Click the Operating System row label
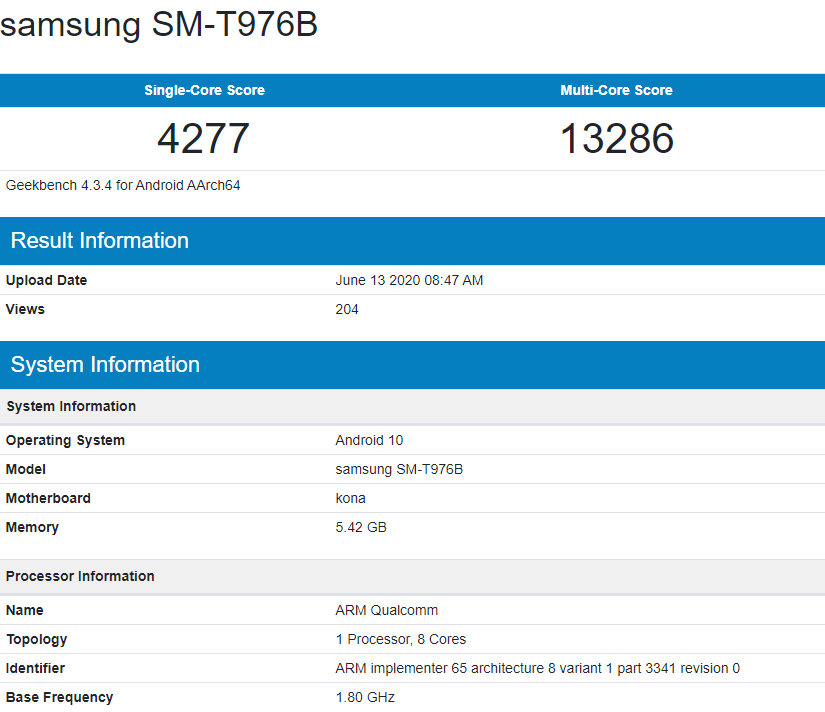Image resolution: width=825 pixels, height=712 pixels. coord(65,440)
